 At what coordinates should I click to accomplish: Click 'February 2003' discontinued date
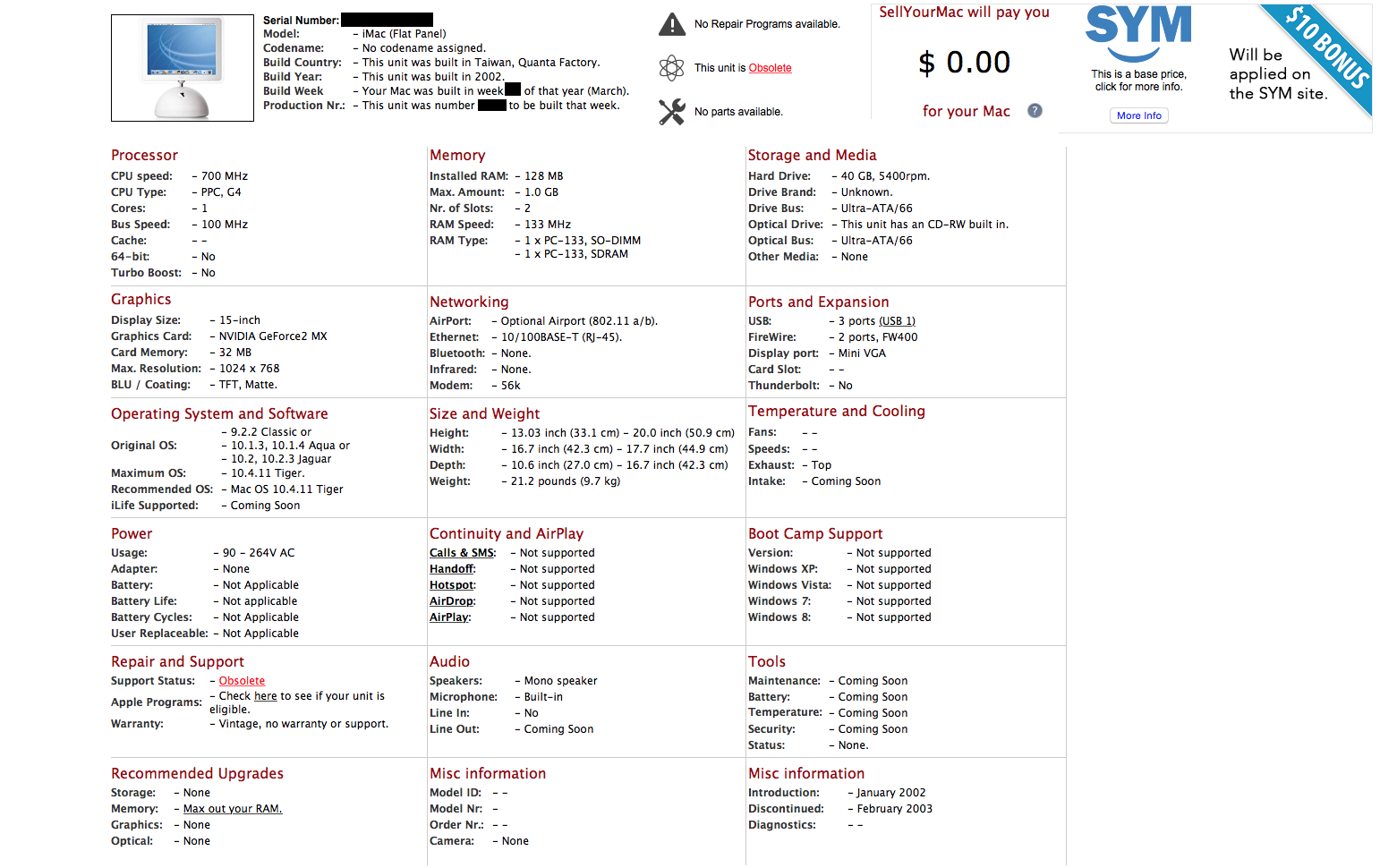pos(895,809)
